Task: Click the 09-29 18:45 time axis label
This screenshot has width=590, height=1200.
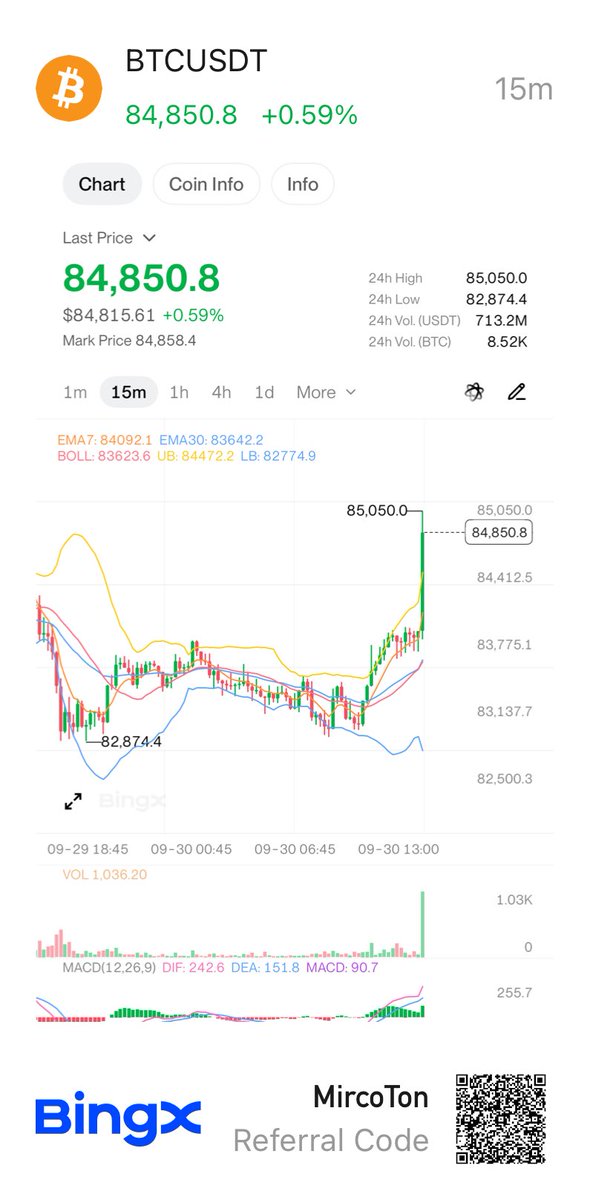Action: pos(88,849)
